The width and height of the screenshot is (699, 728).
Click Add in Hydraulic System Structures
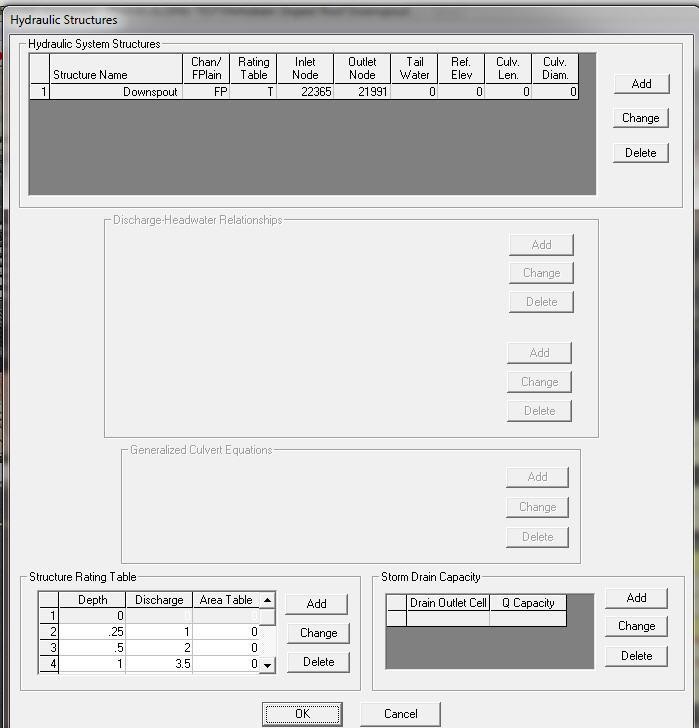click(x=641, y=84)
